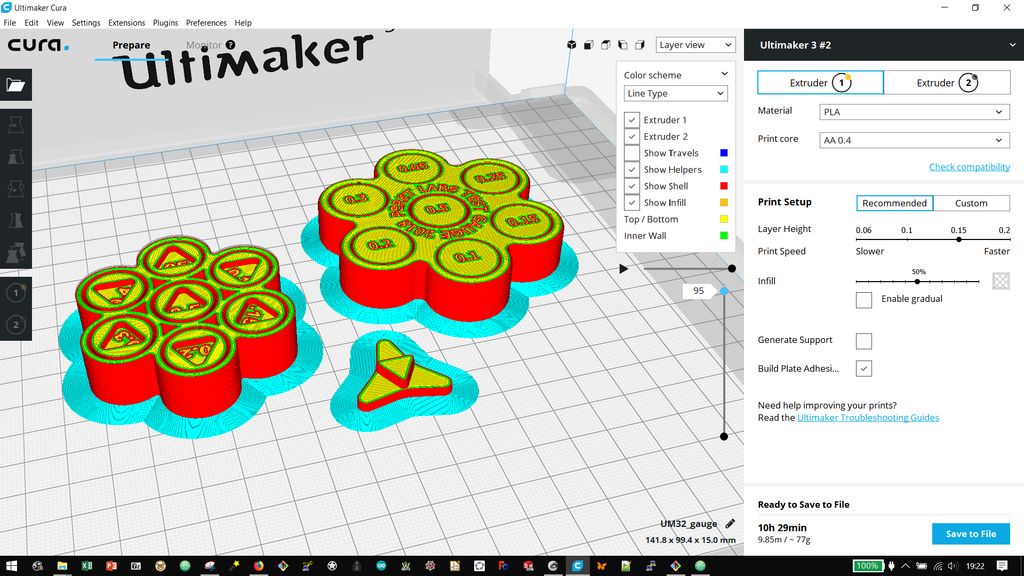The width and height of the screenshot is (1024, 576).
Task: Collapse the Color scheme panel chevron
Action: [724, 74]
